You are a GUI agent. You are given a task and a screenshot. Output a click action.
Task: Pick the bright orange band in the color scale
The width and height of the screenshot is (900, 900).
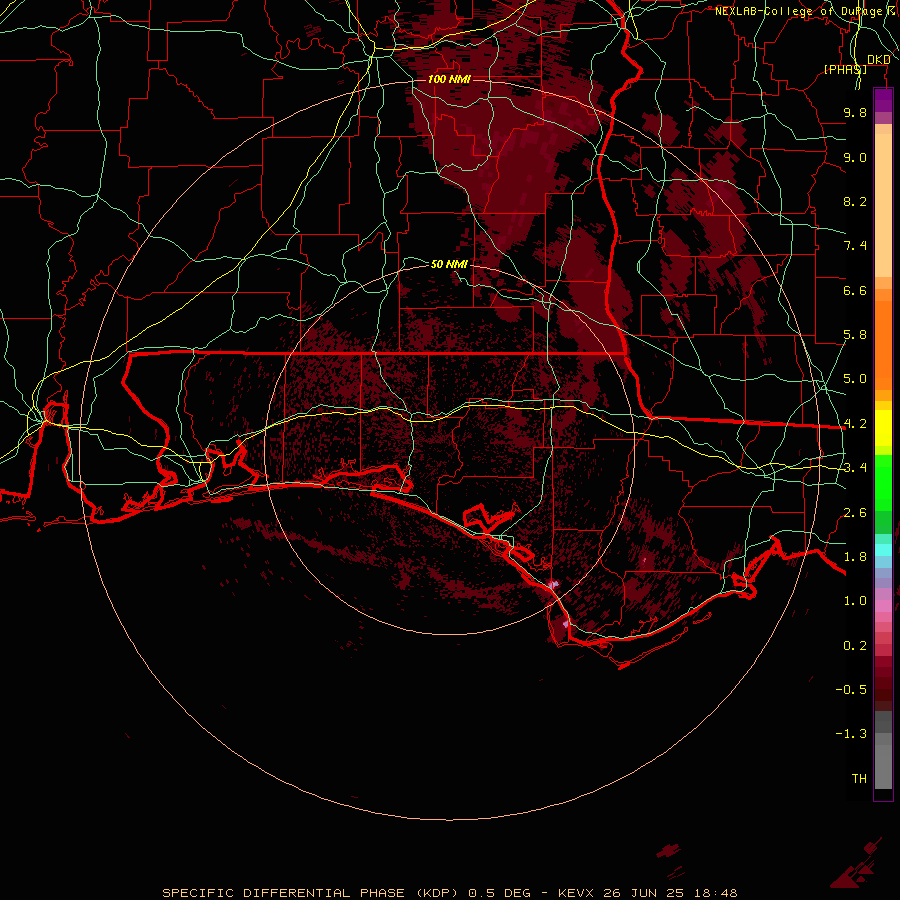883,346
